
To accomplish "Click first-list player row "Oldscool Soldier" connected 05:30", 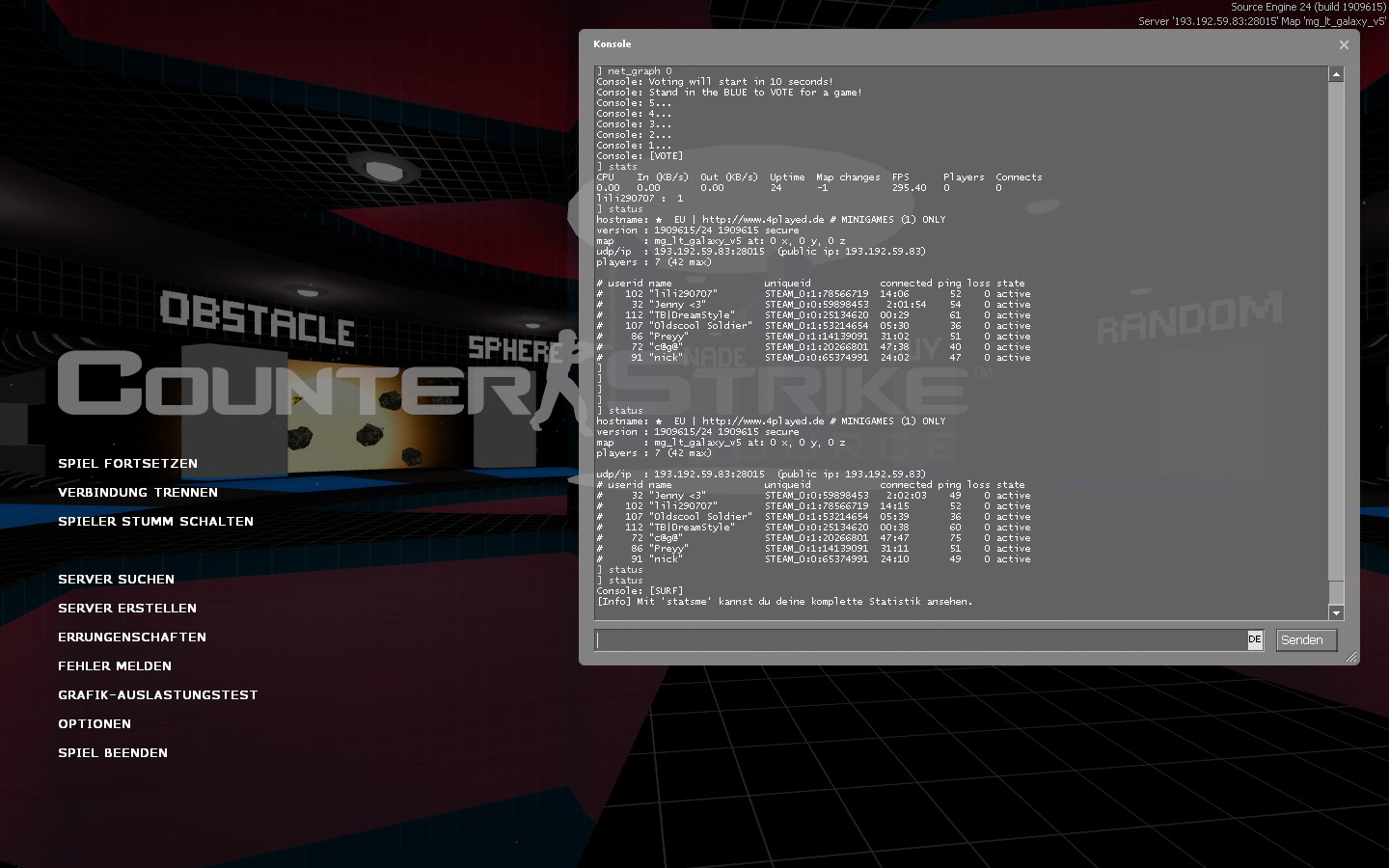I will [x=813, y=326].
